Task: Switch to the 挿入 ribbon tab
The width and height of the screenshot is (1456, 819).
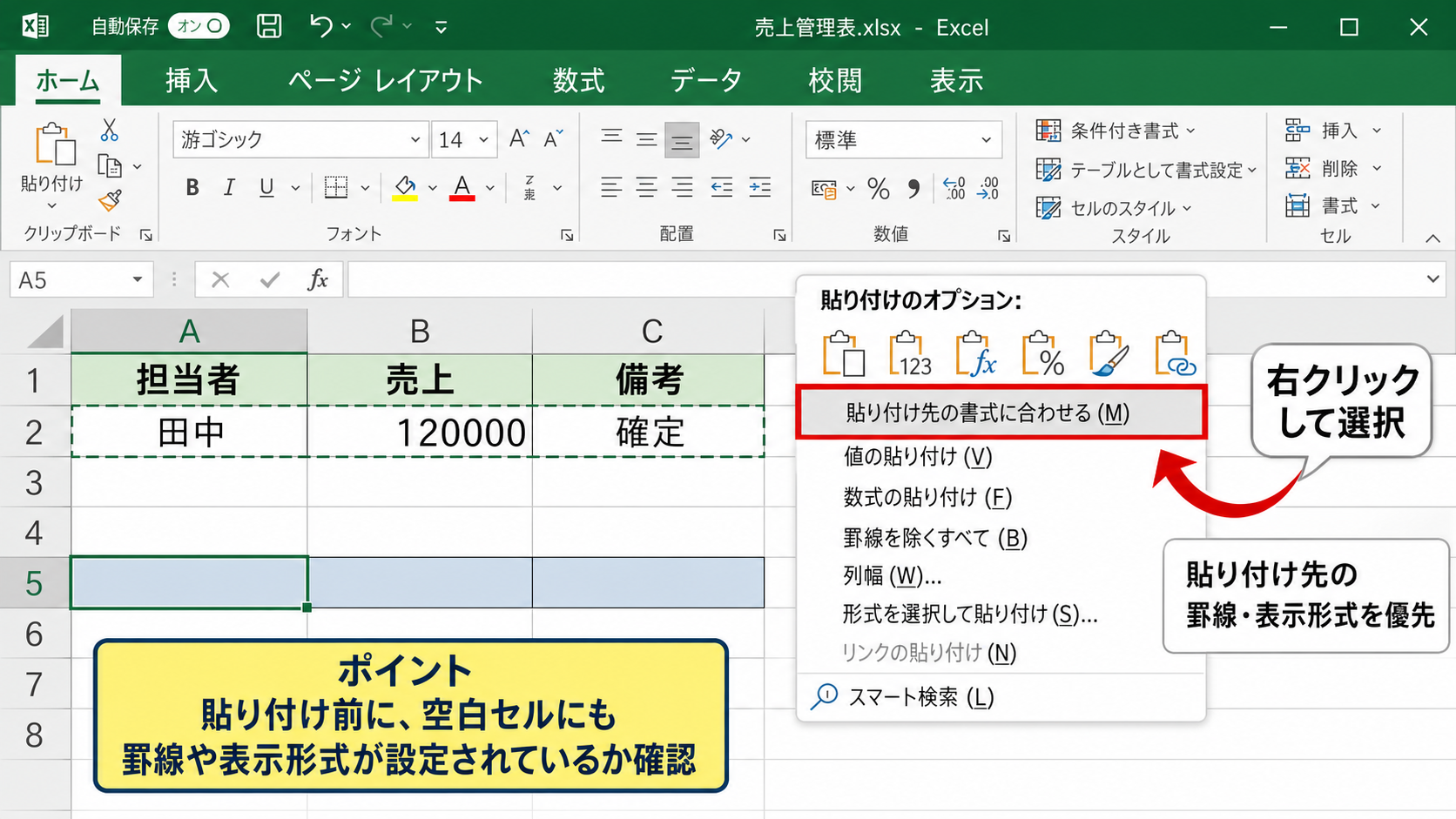Action: (192, 80)
